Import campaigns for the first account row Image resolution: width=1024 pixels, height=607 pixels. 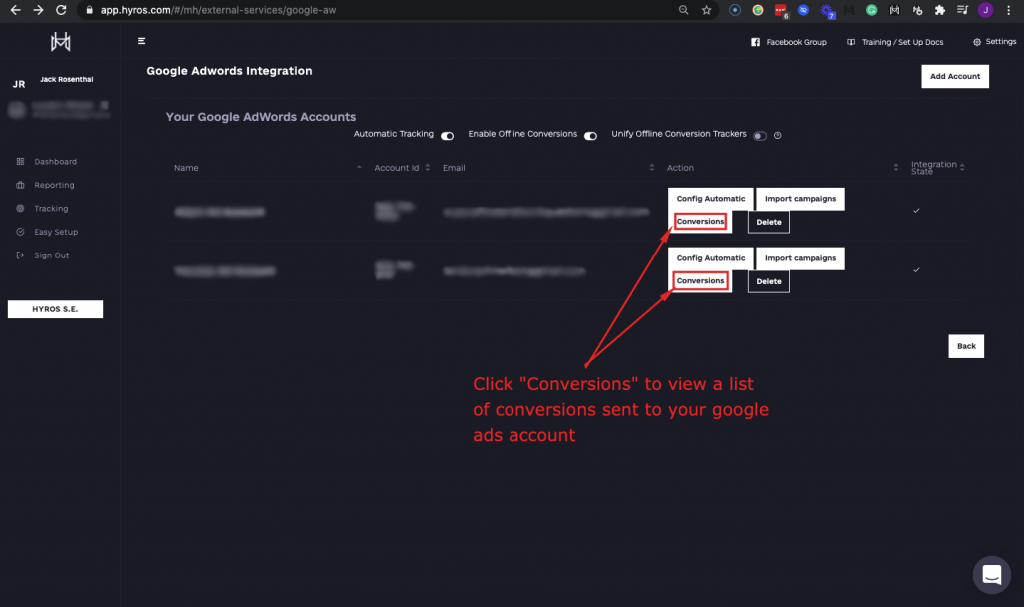800,199
